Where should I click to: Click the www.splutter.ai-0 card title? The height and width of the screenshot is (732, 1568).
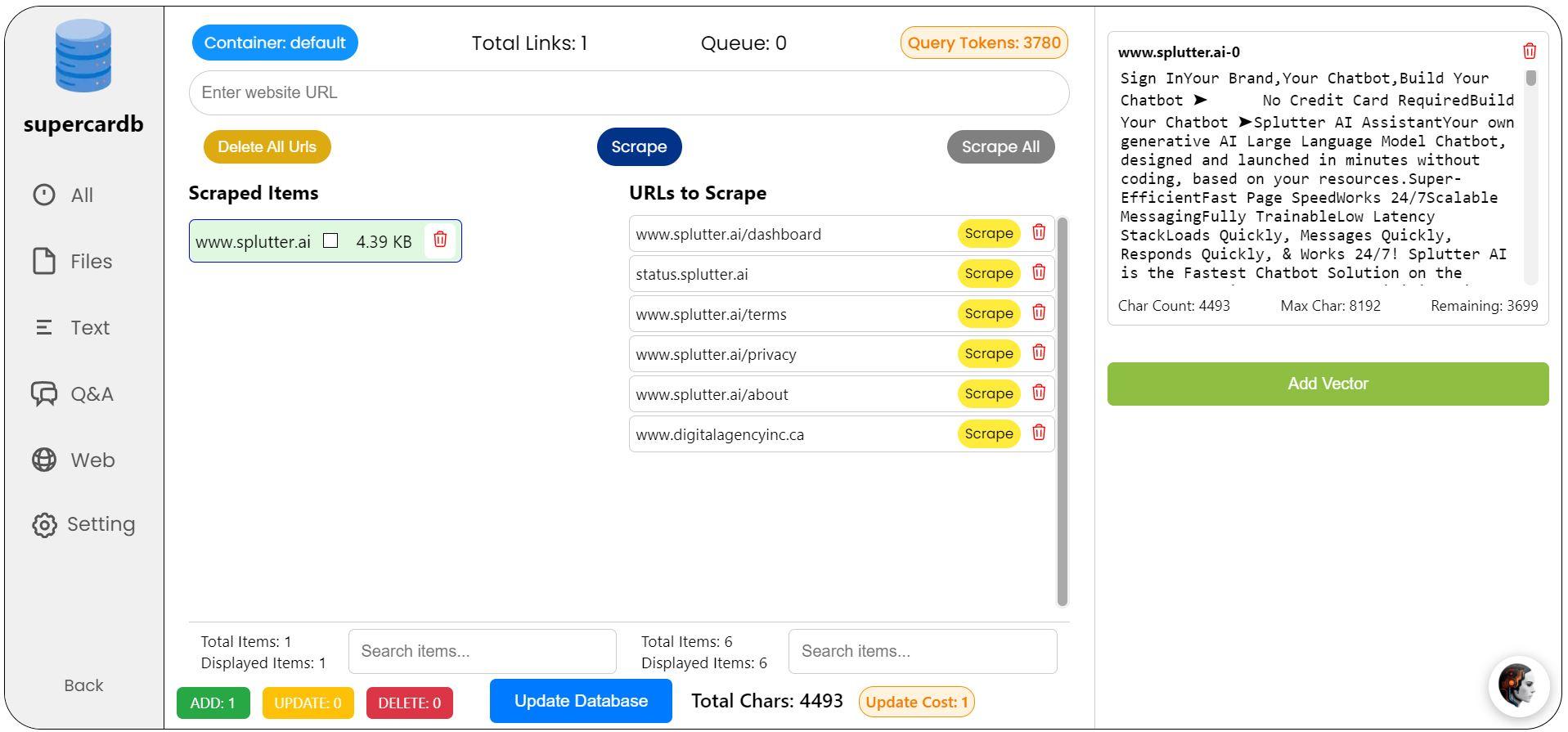point(1179,52)
